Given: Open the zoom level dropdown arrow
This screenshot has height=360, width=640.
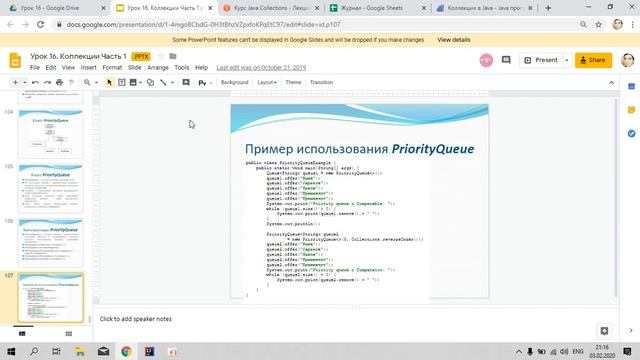Looking at the screenshot, I should tap(96, 82).
